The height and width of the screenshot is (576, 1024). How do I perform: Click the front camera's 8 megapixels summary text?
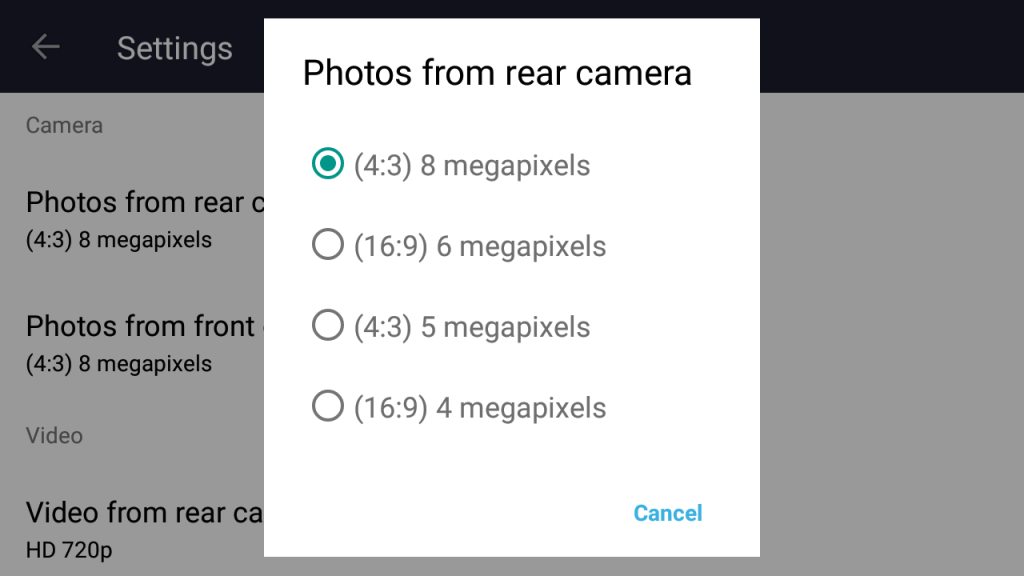click(x=119, y=364)
